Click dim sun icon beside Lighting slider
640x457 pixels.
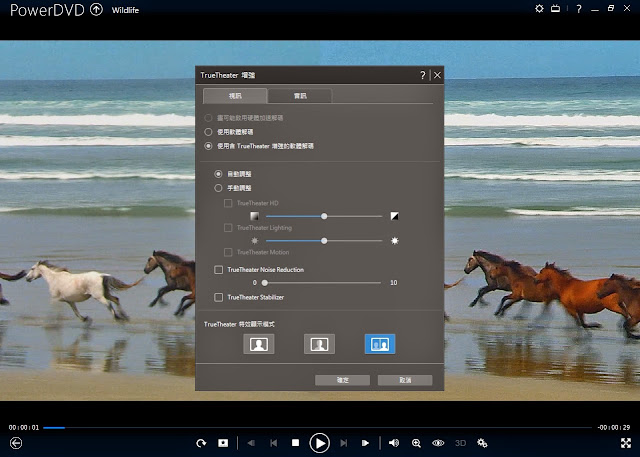255,241
